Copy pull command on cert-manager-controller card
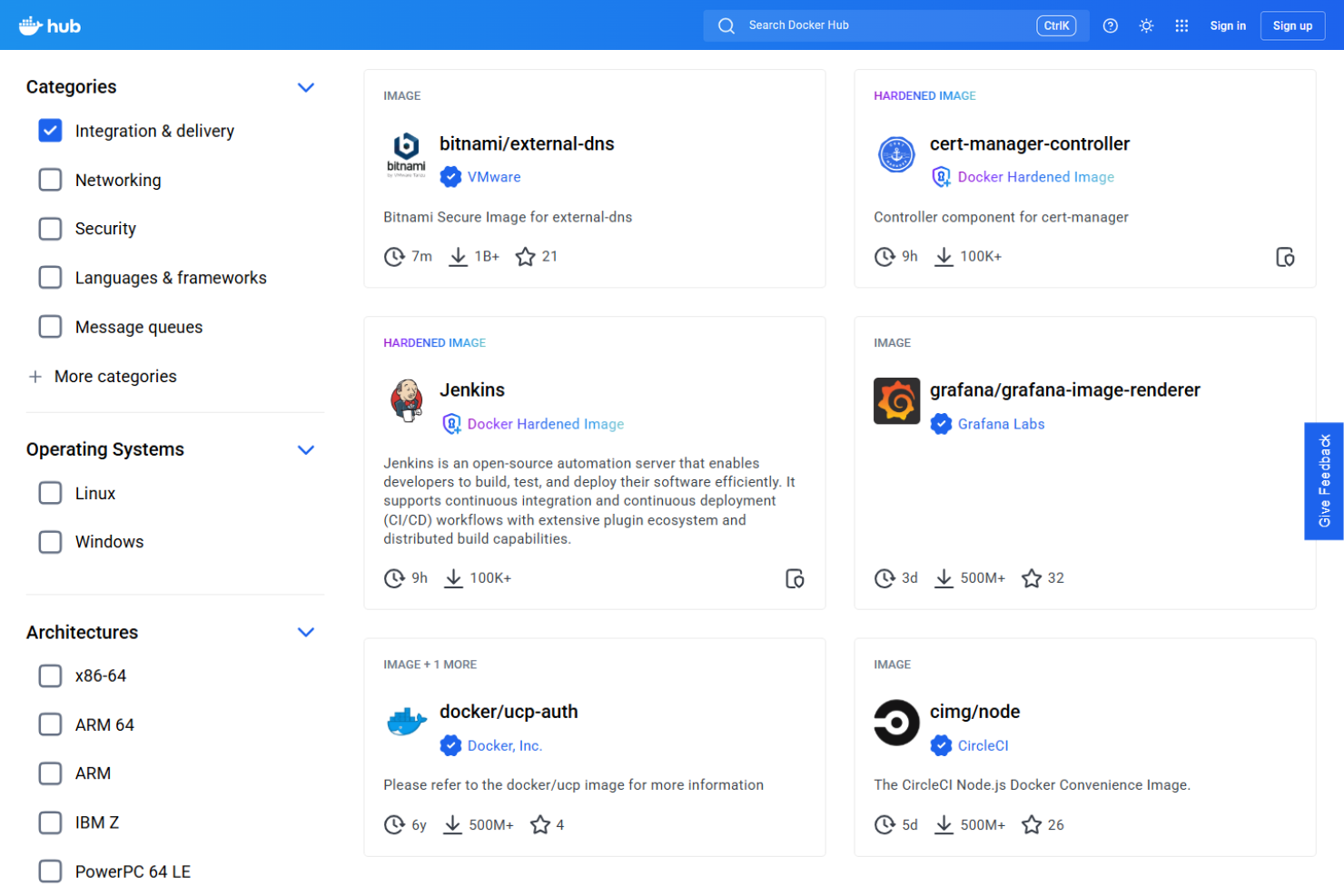Image resolution: width=1344 pixels, height=896 pixels. point(1285,257)
